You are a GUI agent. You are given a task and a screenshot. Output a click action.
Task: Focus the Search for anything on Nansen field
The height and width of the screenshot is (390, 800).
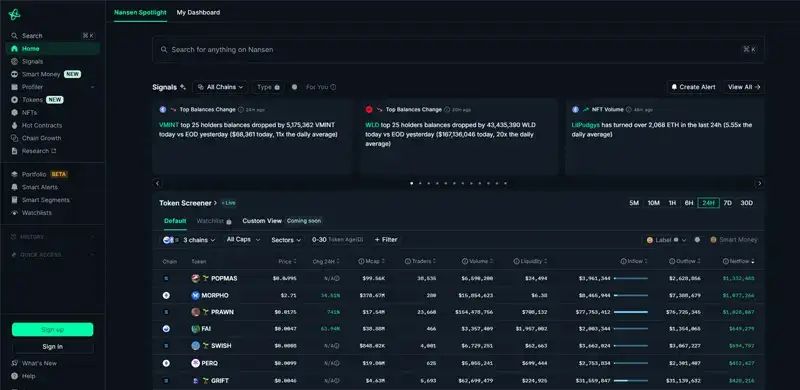coord(458,50)
